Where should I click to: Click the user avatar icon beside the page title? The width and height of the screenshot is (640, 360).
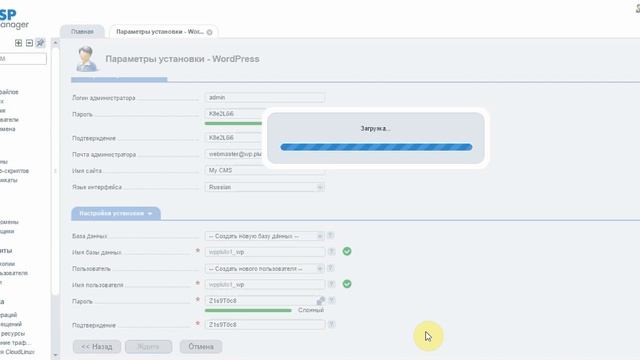[86, 59]
